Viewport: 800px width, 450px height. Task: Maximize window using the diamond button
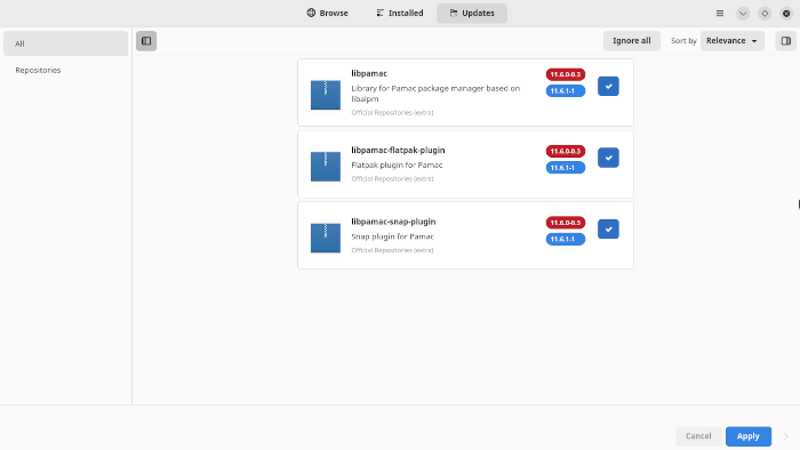tap(764, 13)
